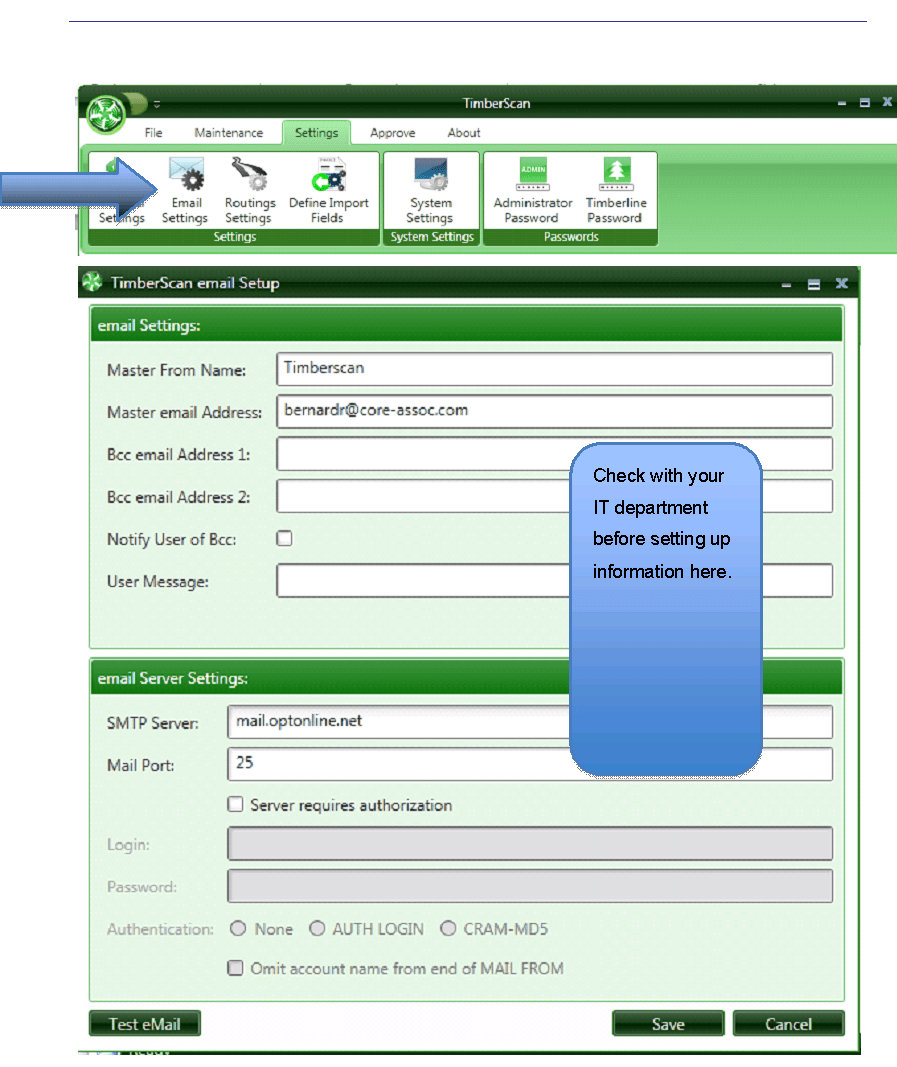The image size is (897, 1067).
Task: Select Define Import Fields
Action: (329, 190)
